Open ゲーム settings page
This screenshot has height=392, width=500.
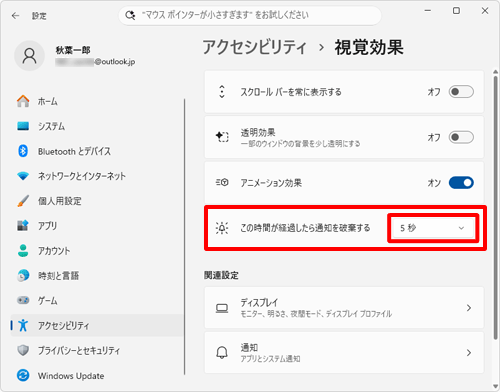(x=97, y=300)
